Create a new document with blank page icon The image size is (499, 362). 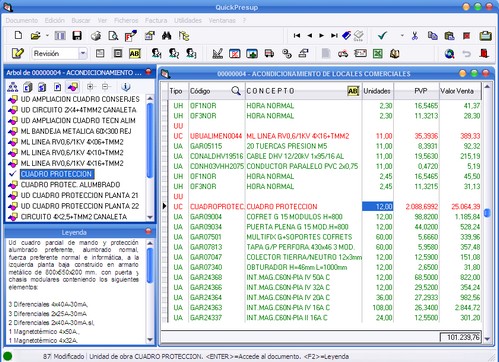18,35
